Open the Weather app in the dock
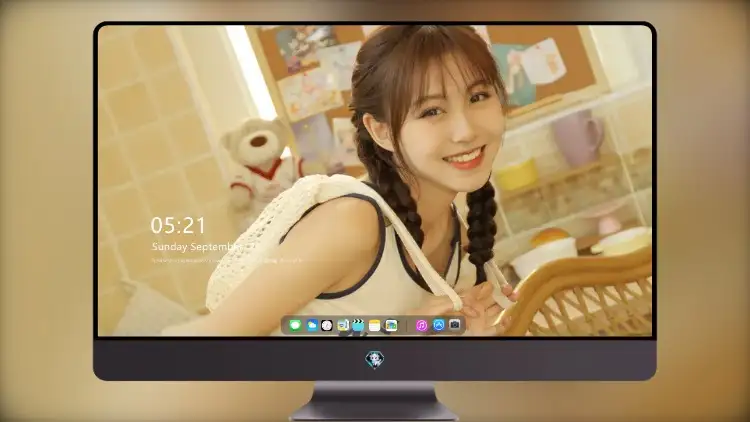 (311, 325)
